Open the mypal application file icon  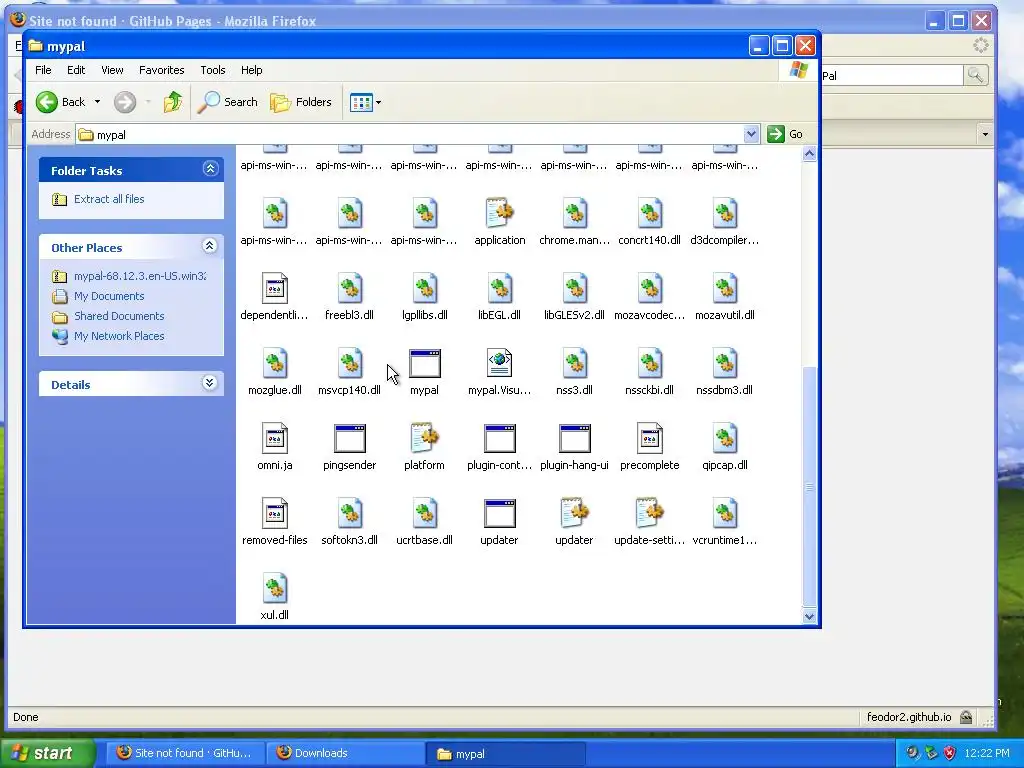tap(424, 364)
